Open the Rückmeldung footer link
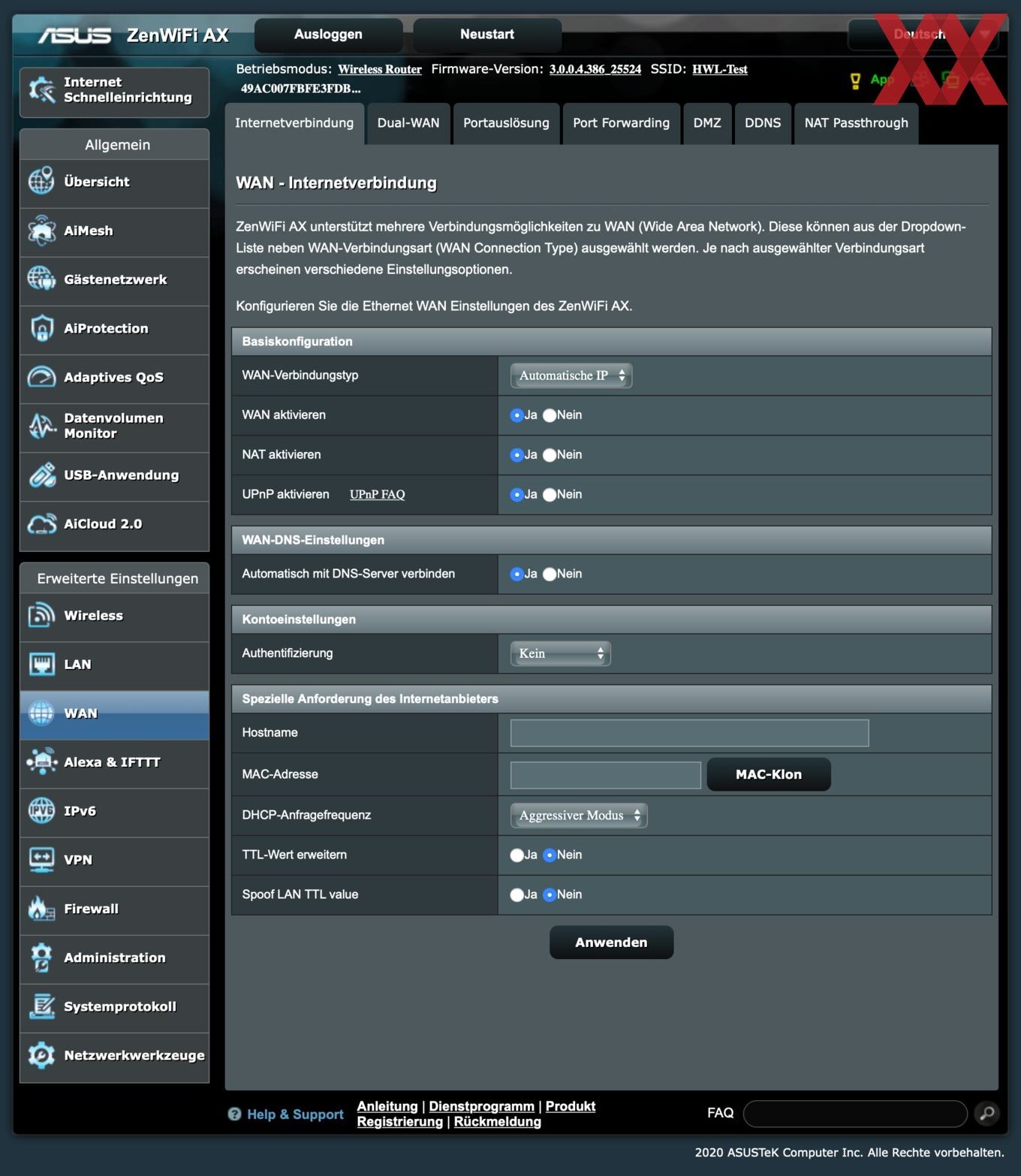 pyautogui.click(x=498, y=1122)
